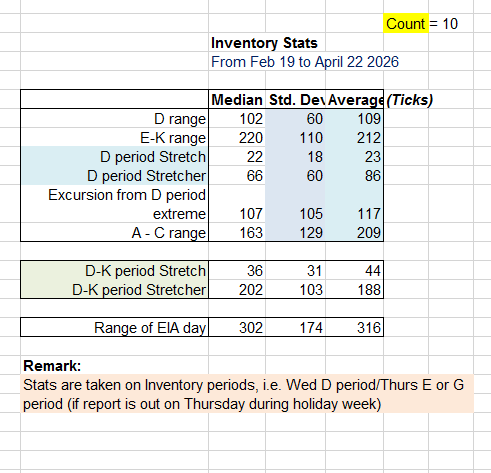Select the yellow Count cell

click(406, 23)
